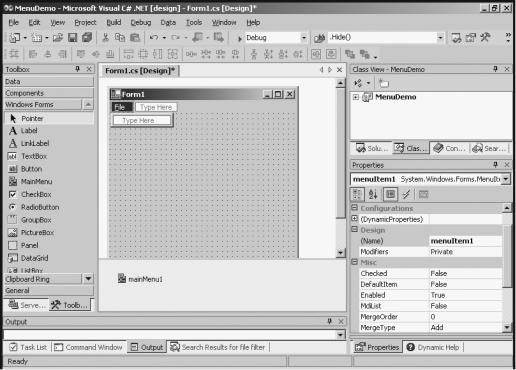
Task: Click the Save All toolbar icon
Action: tap(87, 38)
